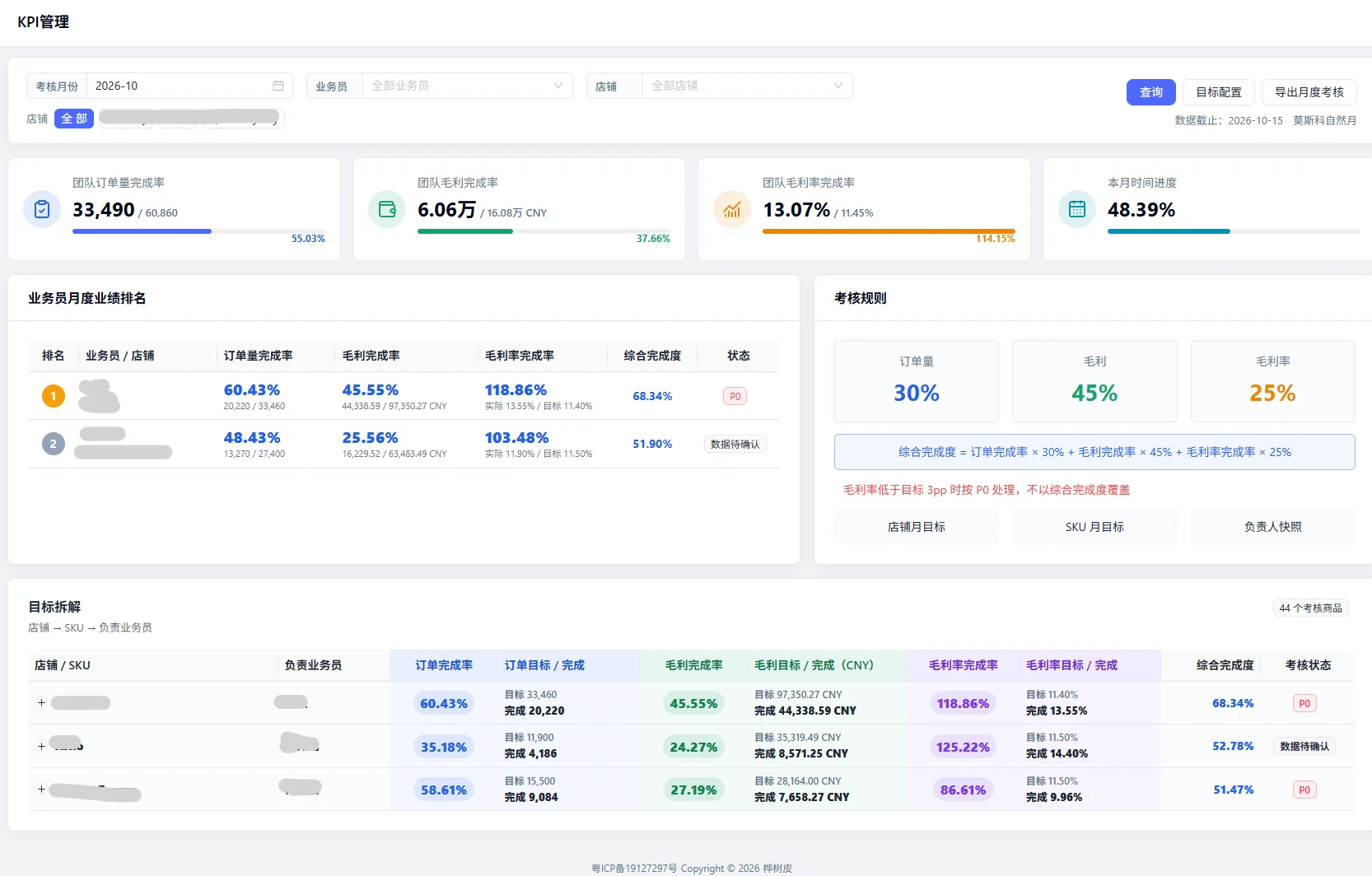Click the 44 个考核商品 badge
This screenshot has height=876, width=1372.
[x=1310, y=608]
